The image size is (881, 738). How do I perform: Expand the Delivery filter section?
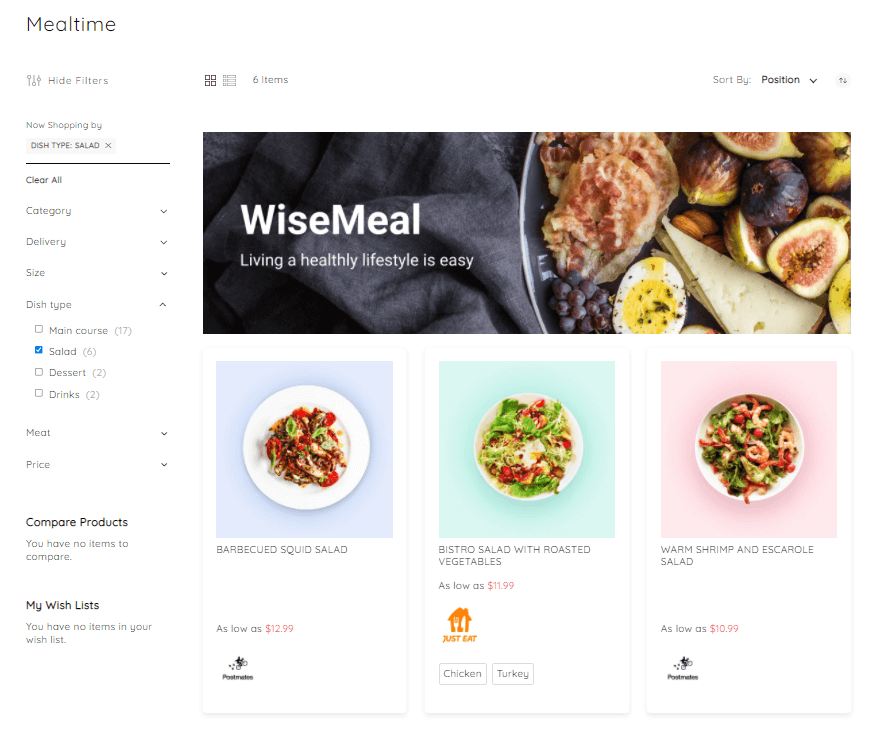point(97,242)
